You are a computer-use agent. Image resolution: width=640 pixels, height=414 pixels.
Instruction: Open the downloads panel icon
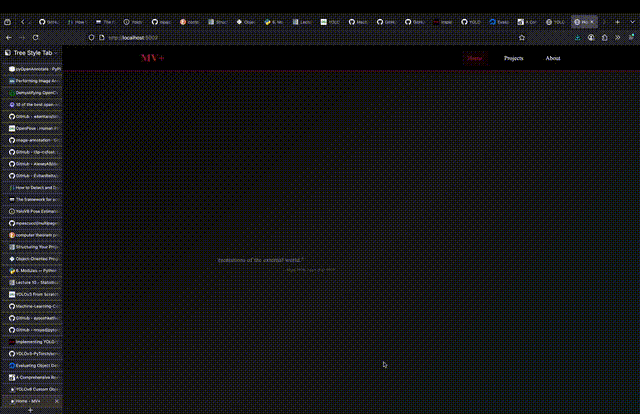coord(578,38)
